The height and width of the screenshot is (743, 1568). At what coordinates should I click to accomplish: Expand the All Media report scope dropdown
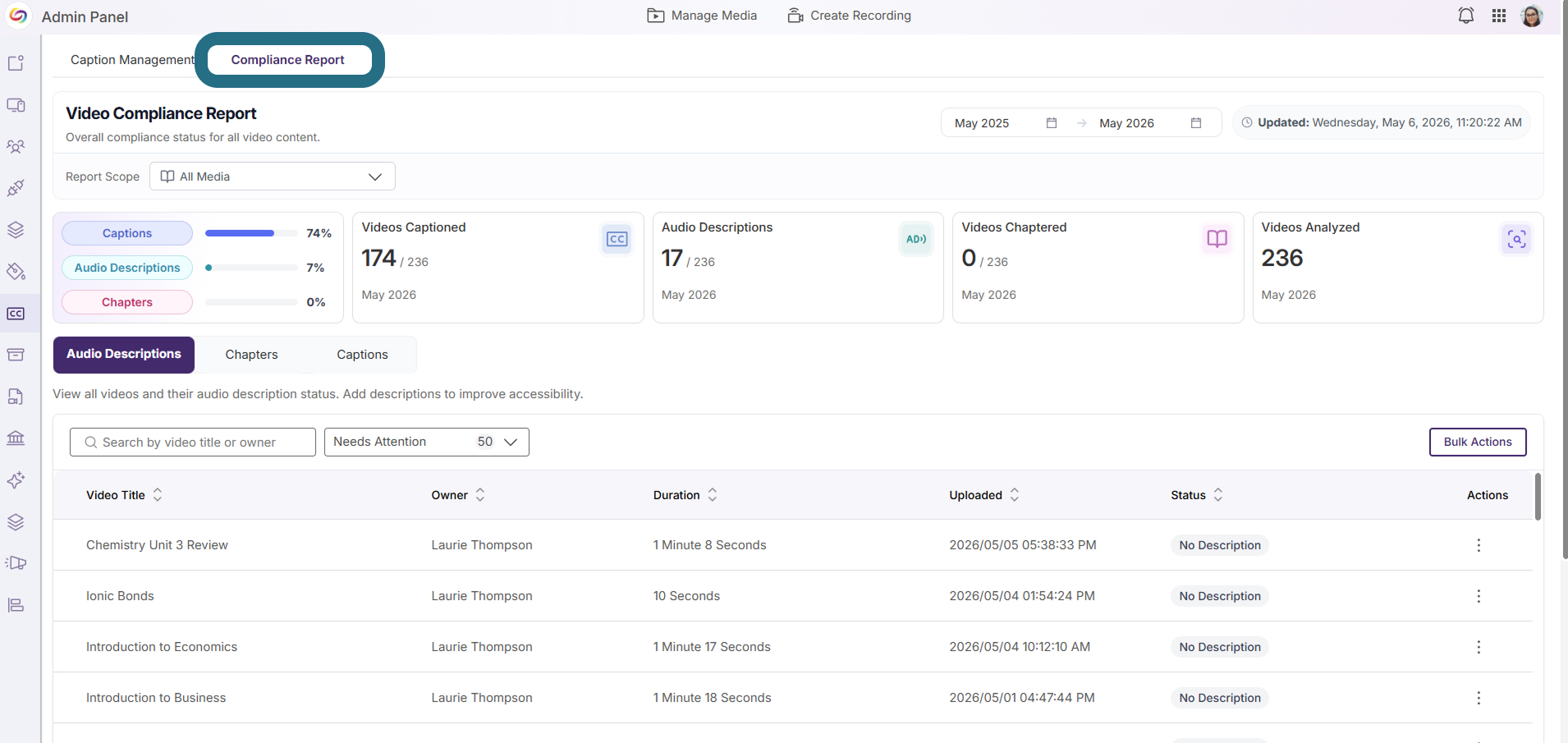point(273,177)
